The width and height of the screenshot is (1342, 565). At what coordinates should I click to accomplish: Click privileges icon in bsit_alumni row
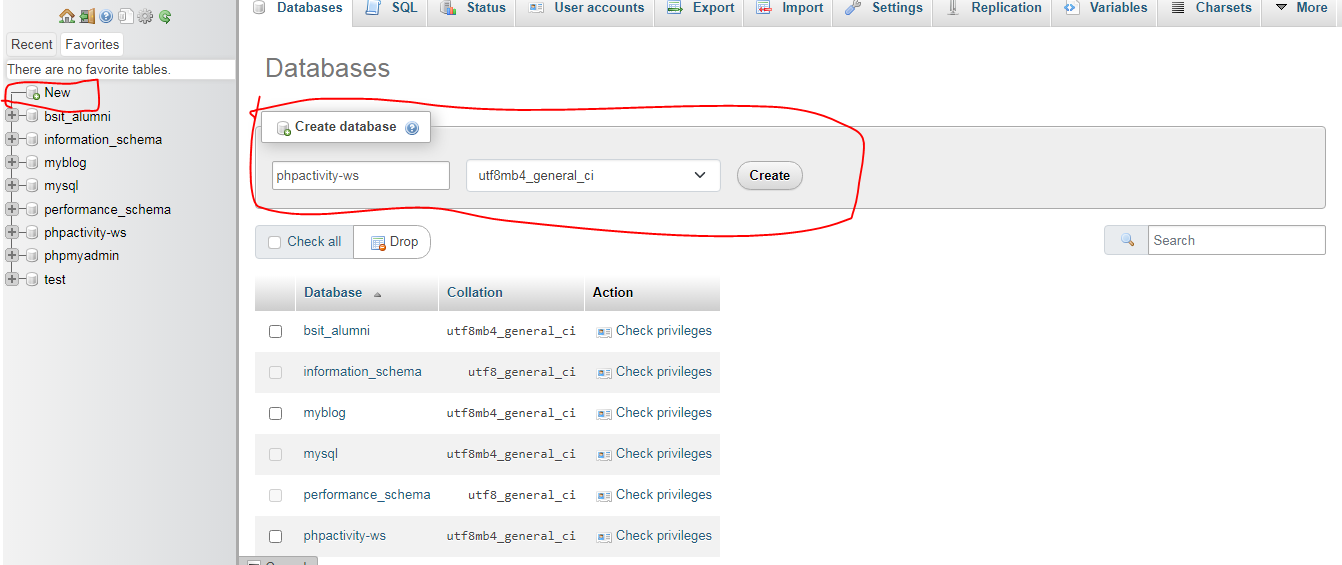click(x=604, y=332)
